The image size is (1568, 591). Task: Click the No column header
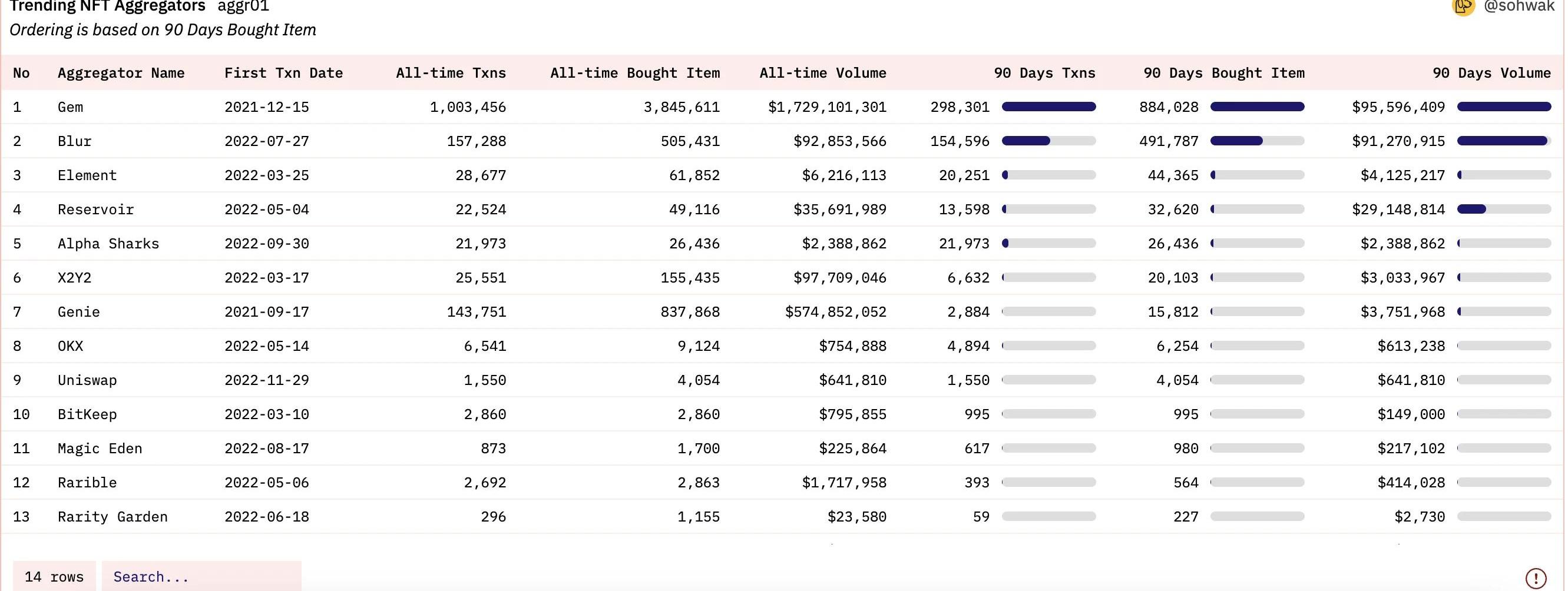pyautogui.click(x=21, y=73)
